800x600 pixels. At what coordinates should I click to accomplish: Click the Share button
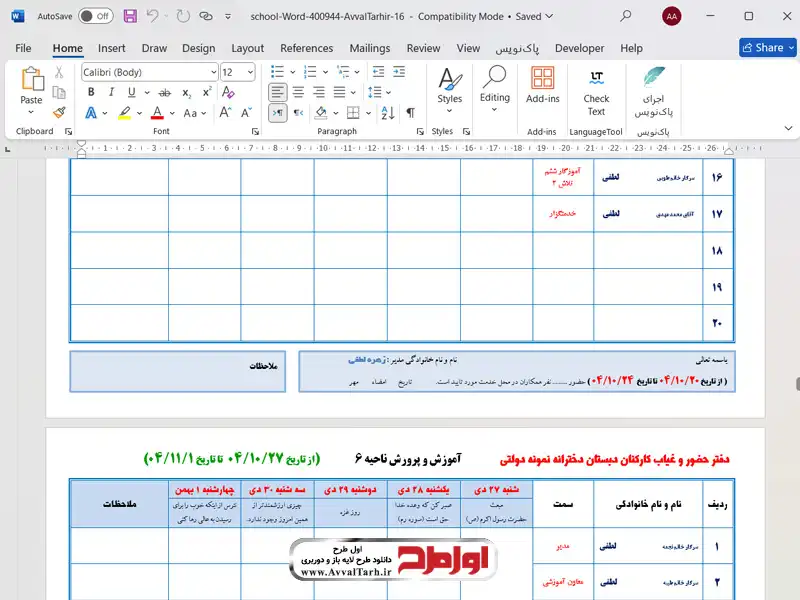767,47
